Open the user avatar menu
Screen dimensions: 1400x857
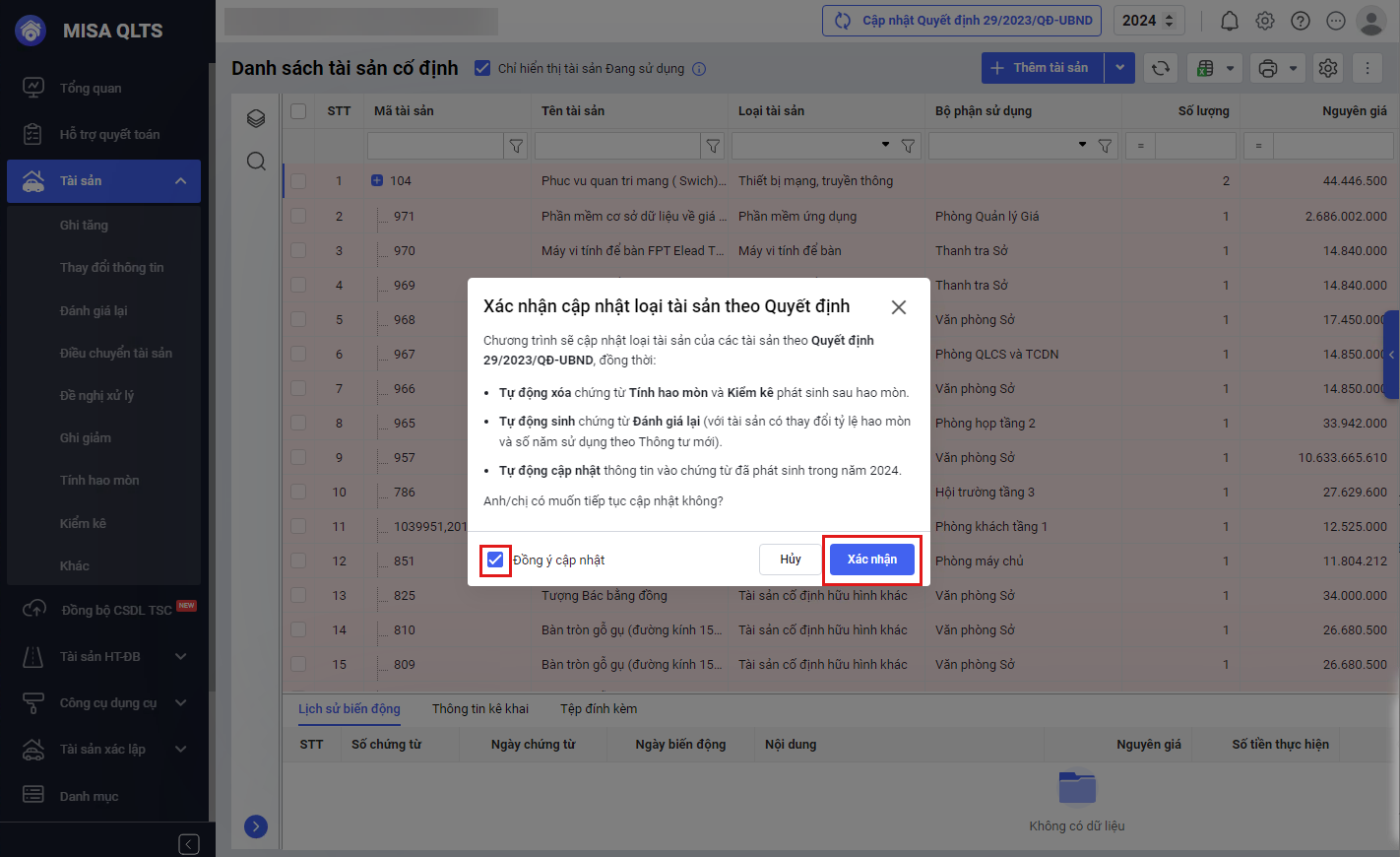click(x=1371, y=21)
